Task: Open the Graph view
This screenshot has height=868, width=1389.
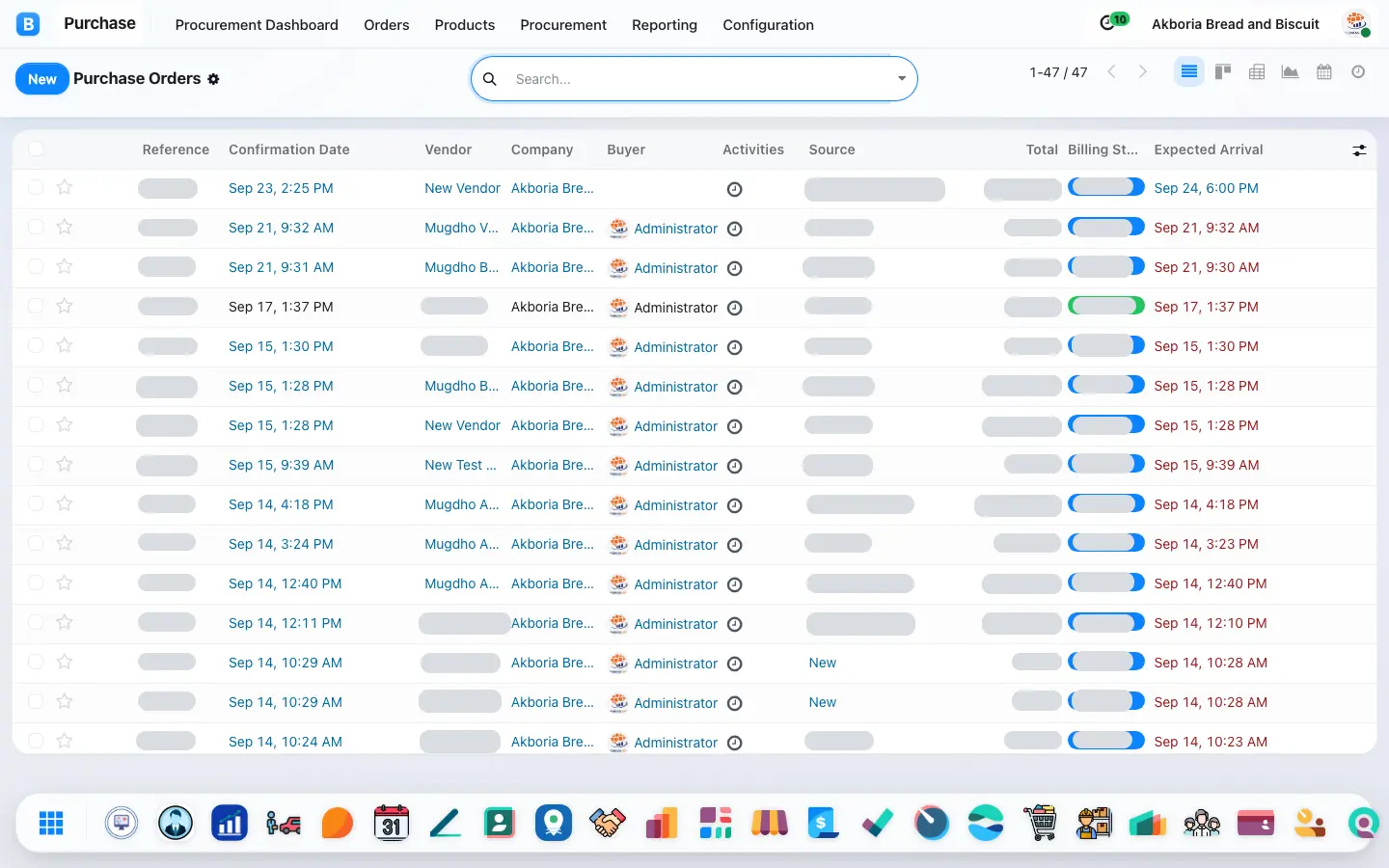Action: 1291,72
